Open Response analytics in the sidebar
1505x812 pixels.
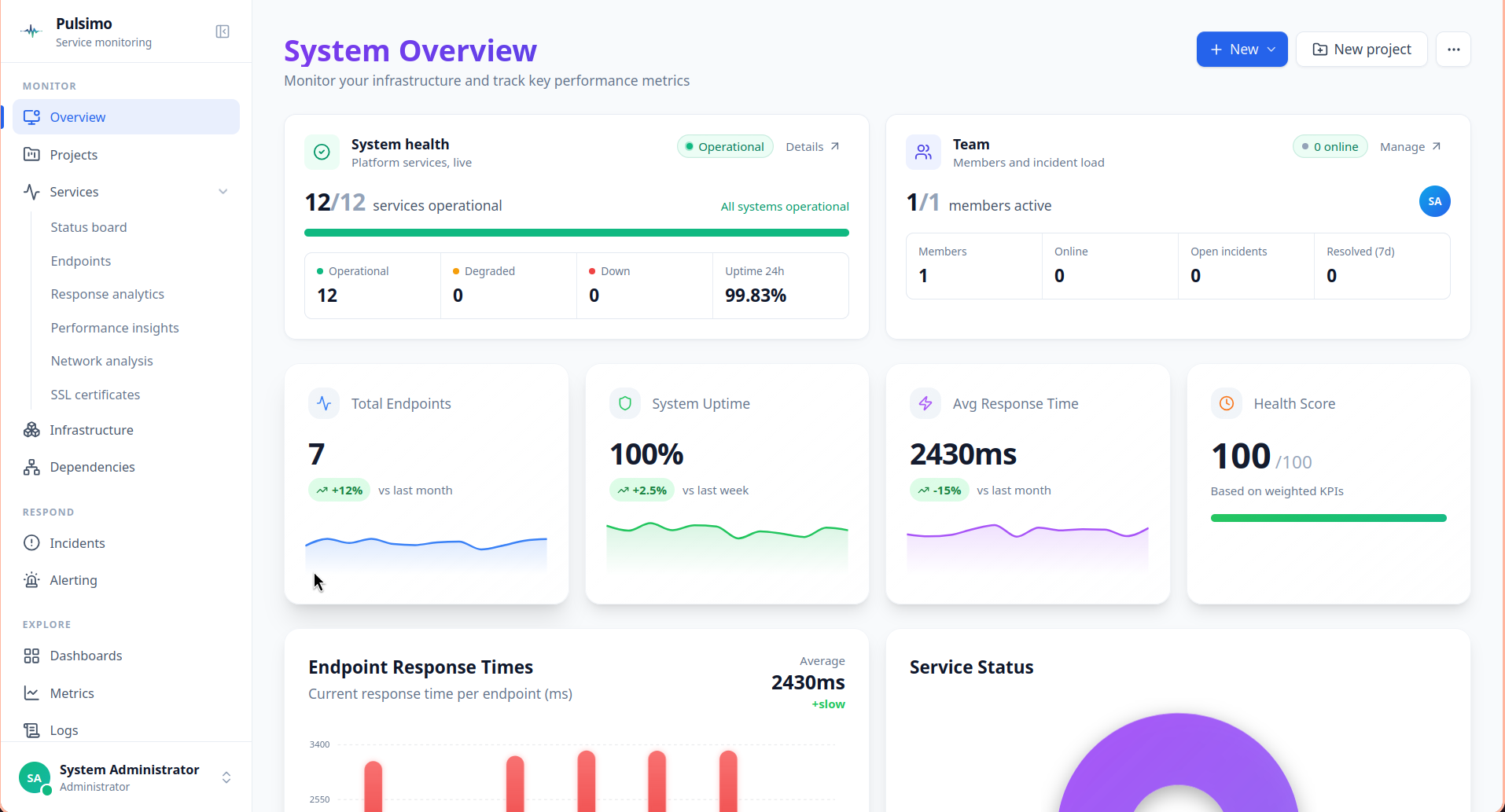pos(108,294)
